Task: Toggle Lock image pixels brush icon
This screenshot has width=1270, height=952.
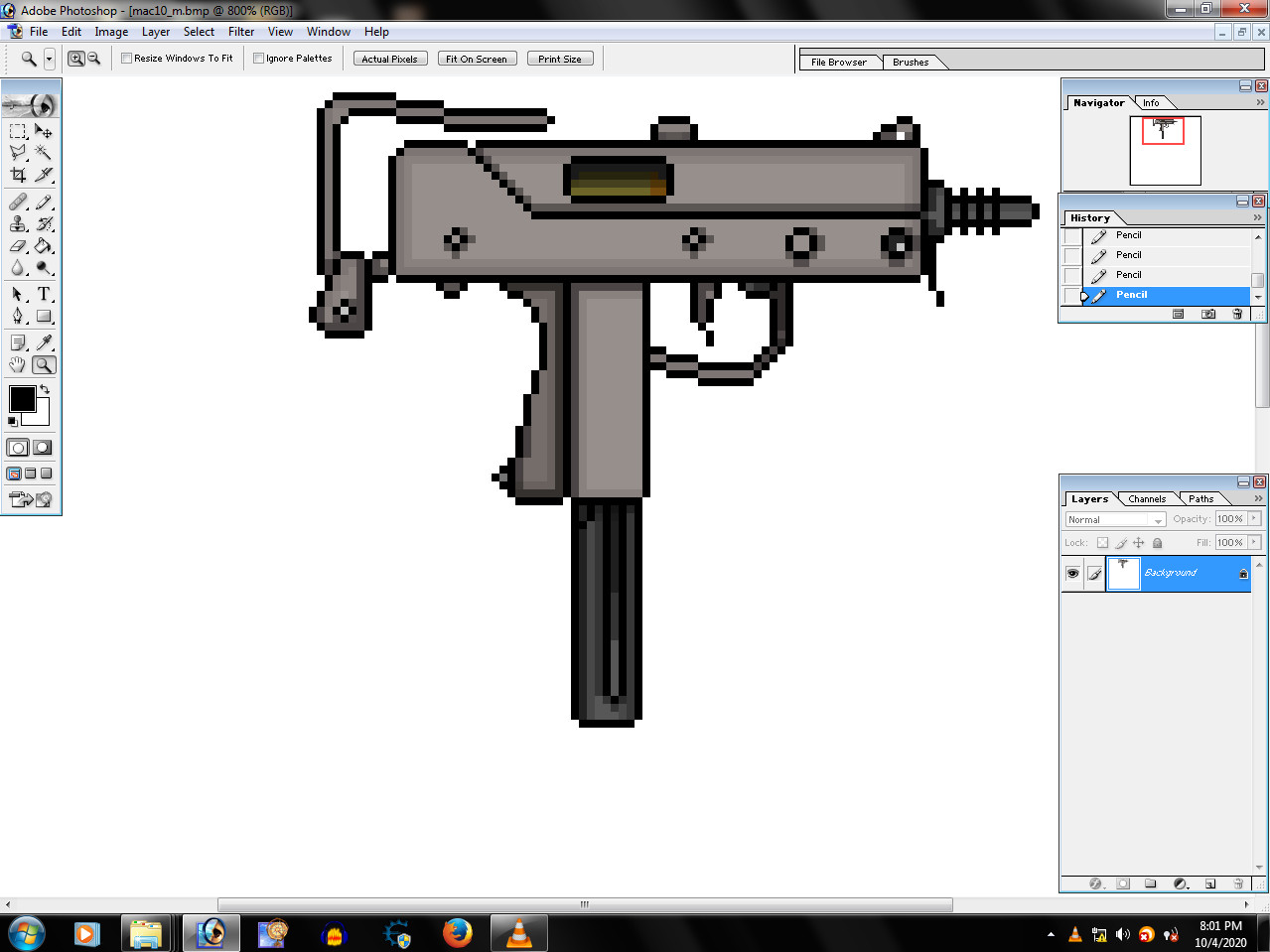Action: click(1121, 543)
